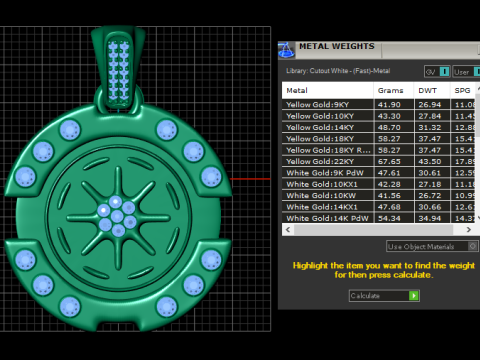Toggle the GV library switch
Viewport: 480px width, 360px height.
pyautogui.click(x=444, y=72)
